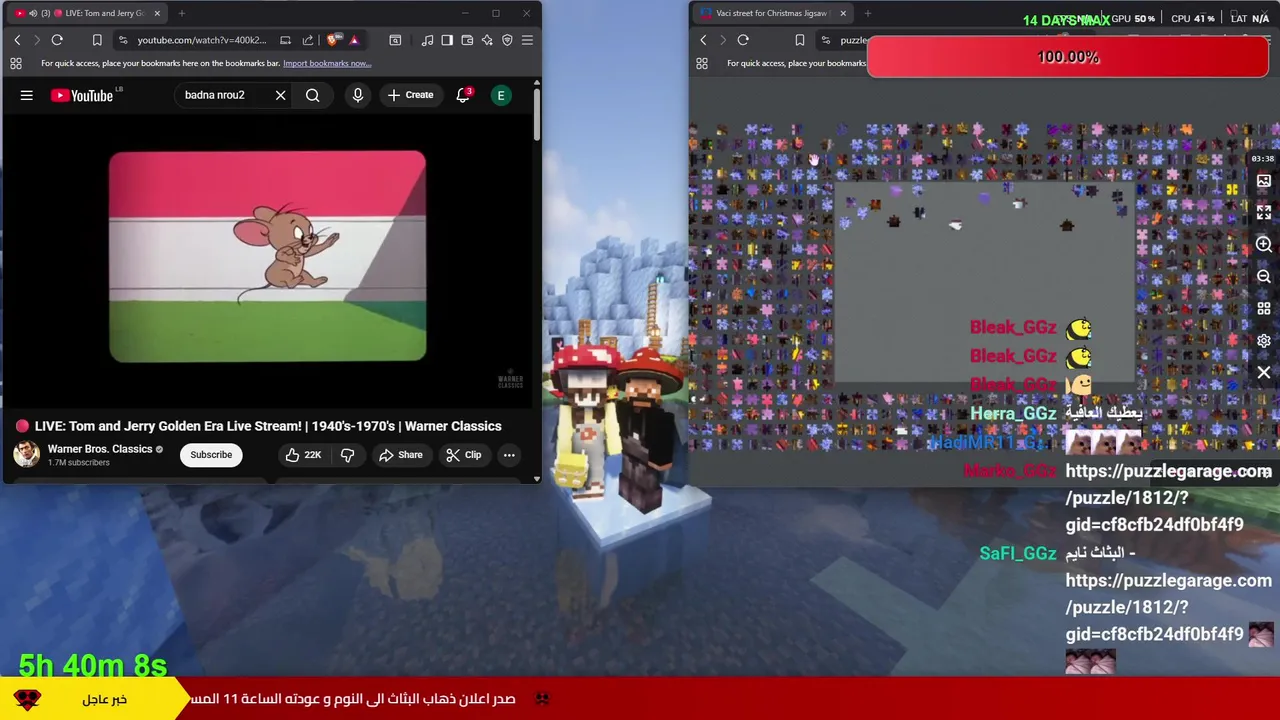1280x720 pixels.
Task: Click the Clip button
Action: click(x=463, y=455)
